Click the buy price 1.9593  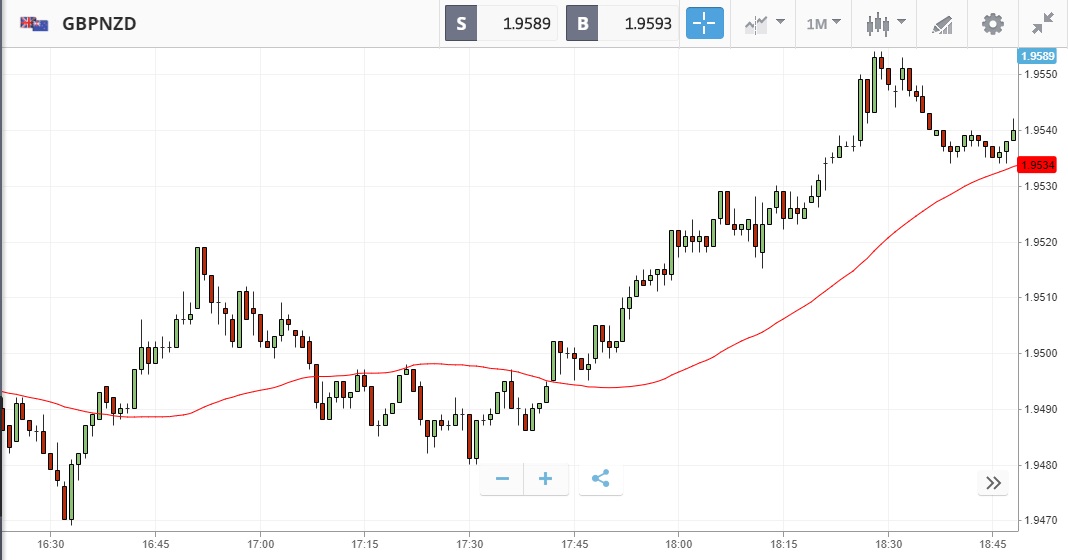pyautogui.click(x=624, y=23)
